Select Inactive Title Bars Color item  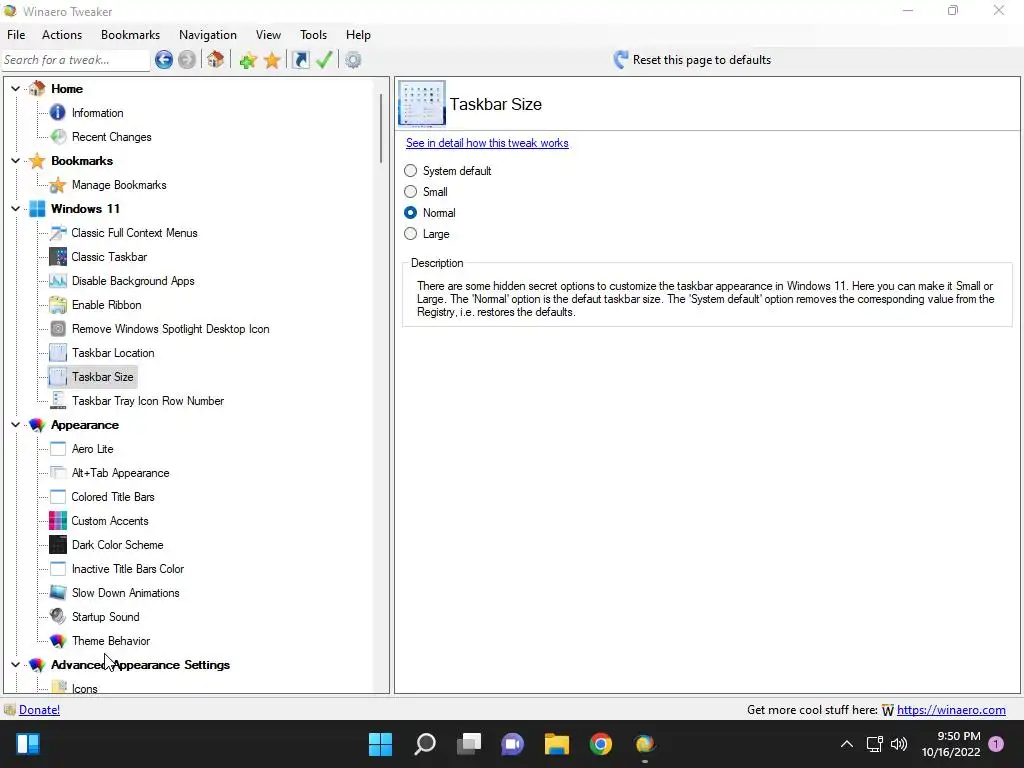pyautogui.click(x=128, y=569)
